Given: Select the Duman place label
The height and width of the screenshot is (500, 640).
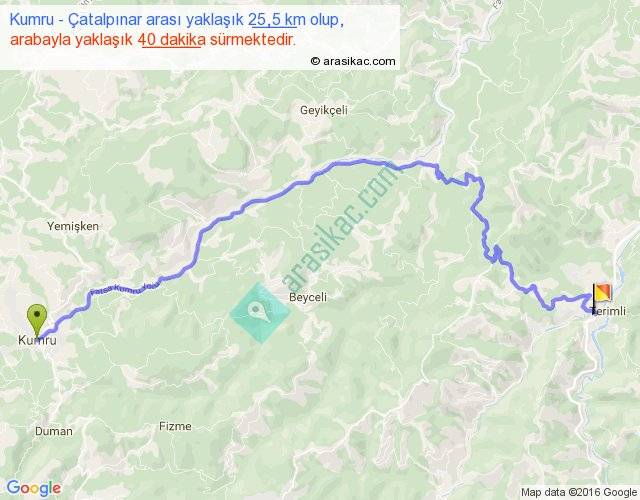Looking at the screenshot, I should click(53, 431).
